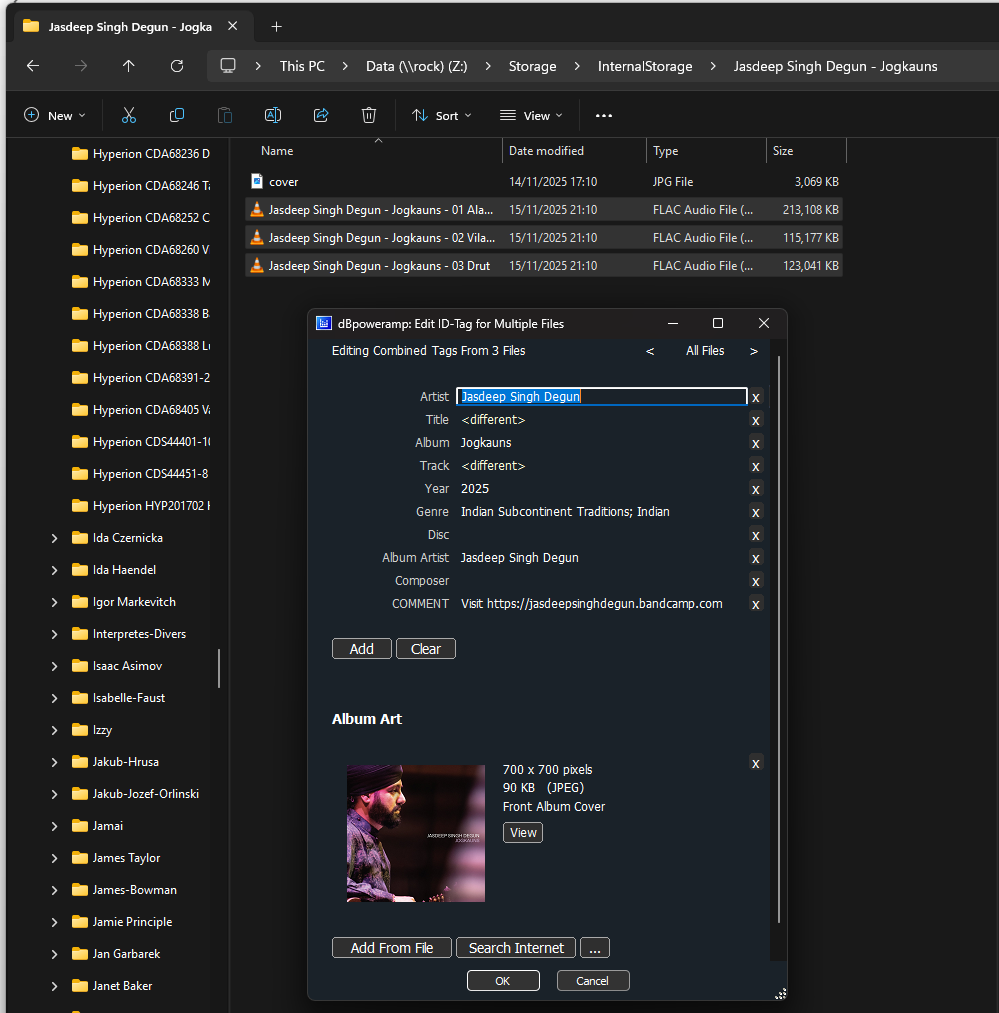Click the Rename icon in toolbar

[272, 116]
